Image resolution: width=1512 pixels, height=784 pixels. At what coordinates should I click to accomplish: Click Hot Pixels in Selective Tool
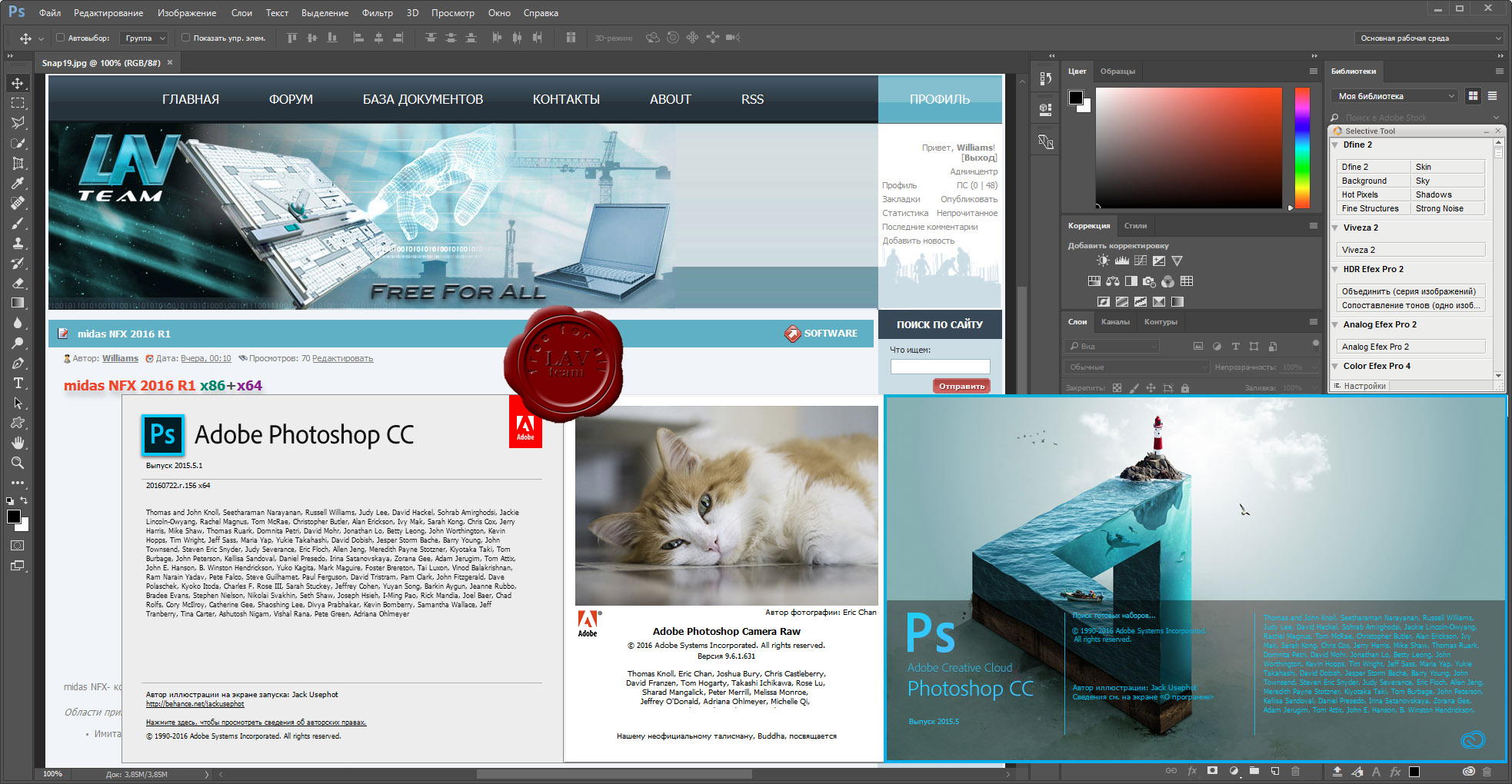point(1374,194)
